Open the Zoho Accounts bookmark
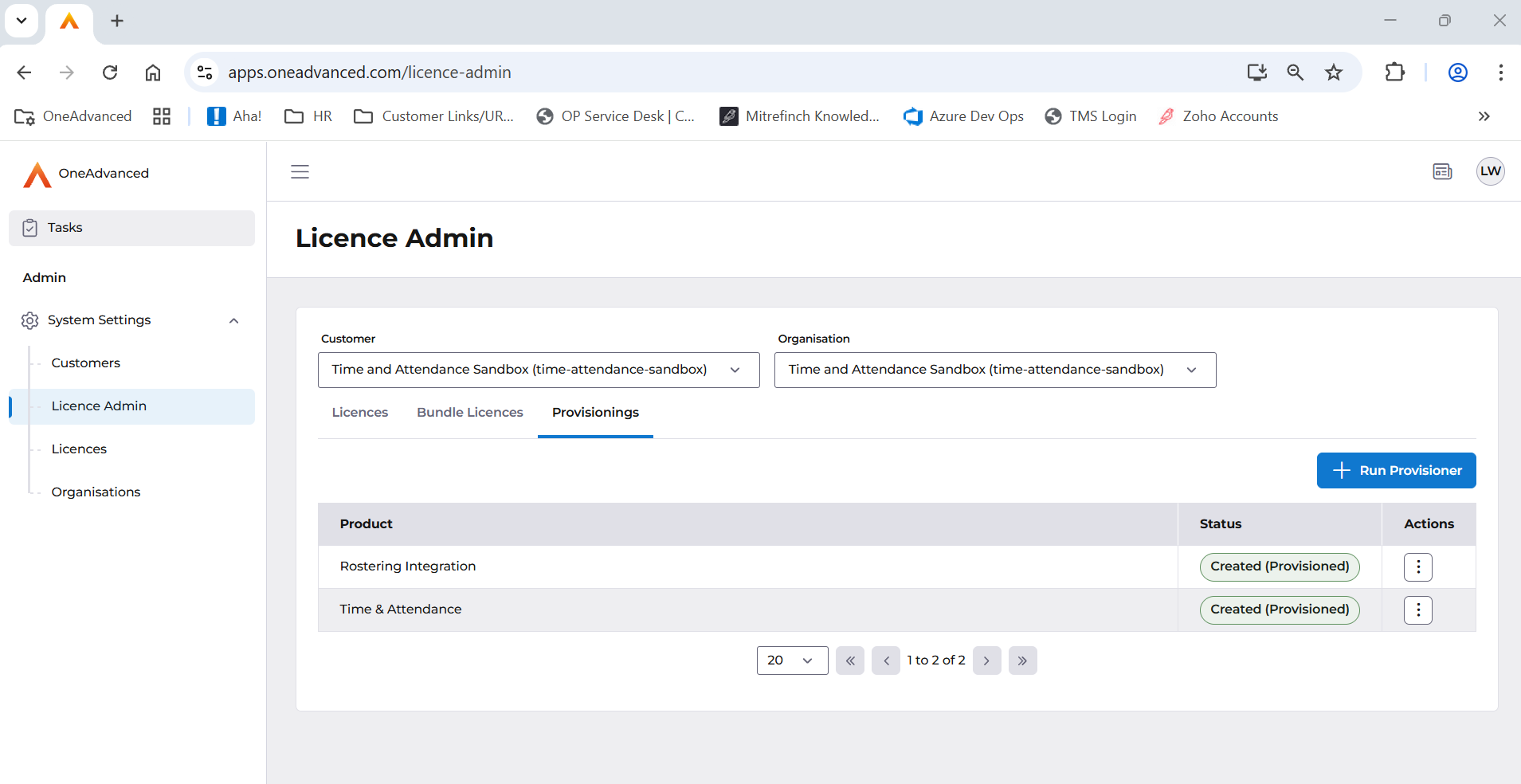This screenshot has height=784, width=1521. pos(1218,116)
